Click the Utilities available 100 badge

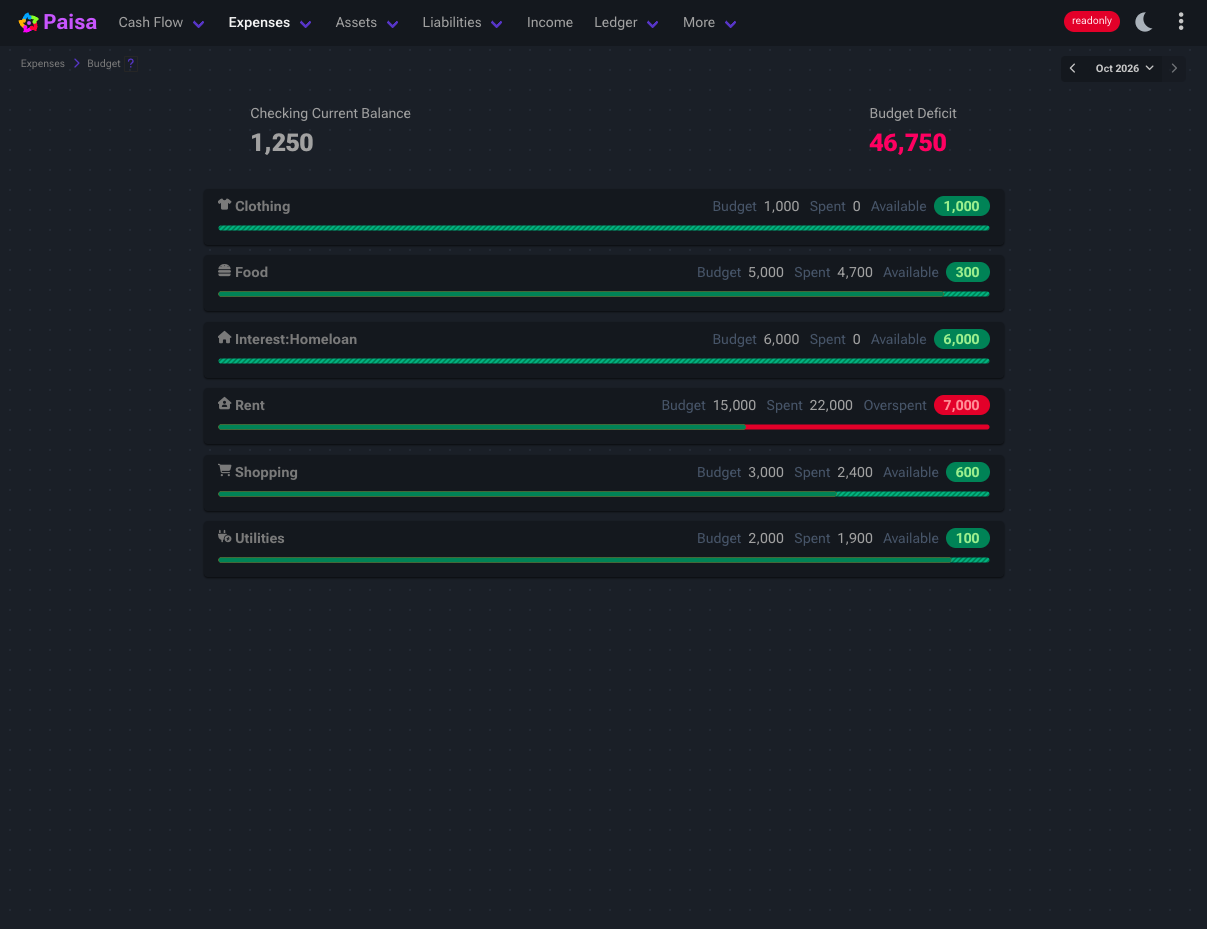pyautogui.click(x=967, y=538)
